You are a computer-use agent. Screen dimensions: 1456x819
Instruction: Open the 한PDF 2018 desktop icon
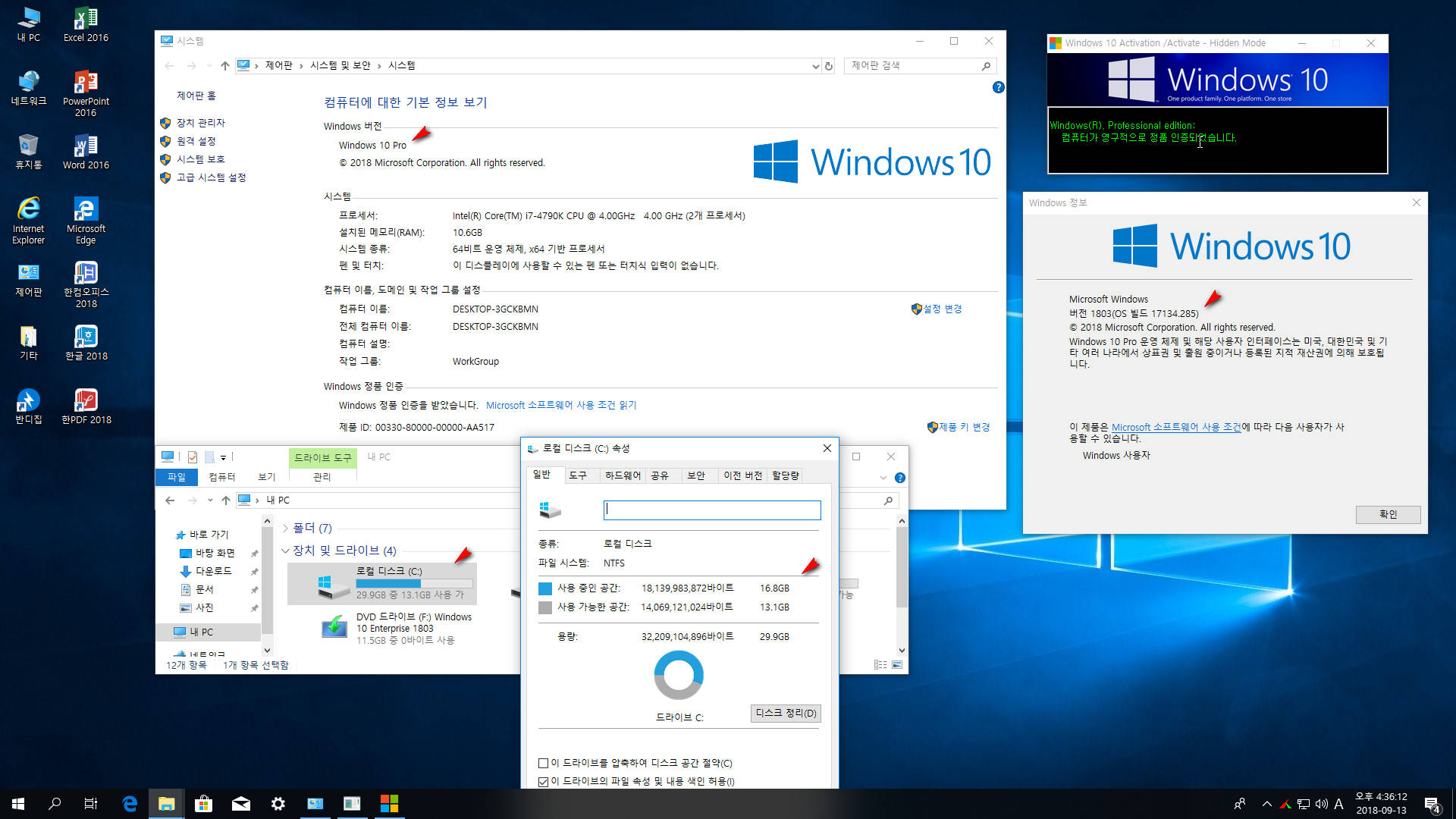point(86,406)
